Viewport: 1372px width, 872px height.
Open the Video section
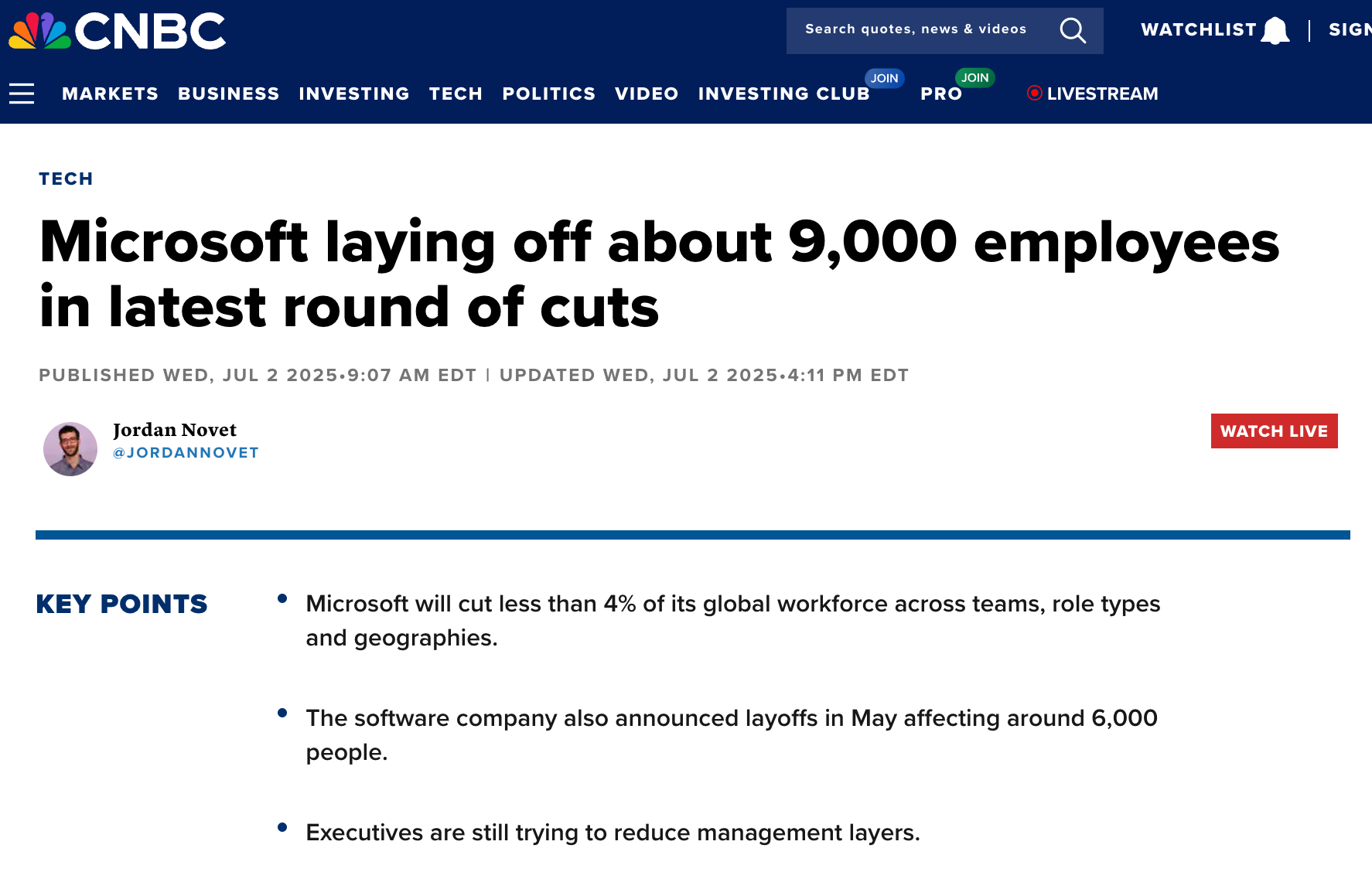[x=647, y=94]
